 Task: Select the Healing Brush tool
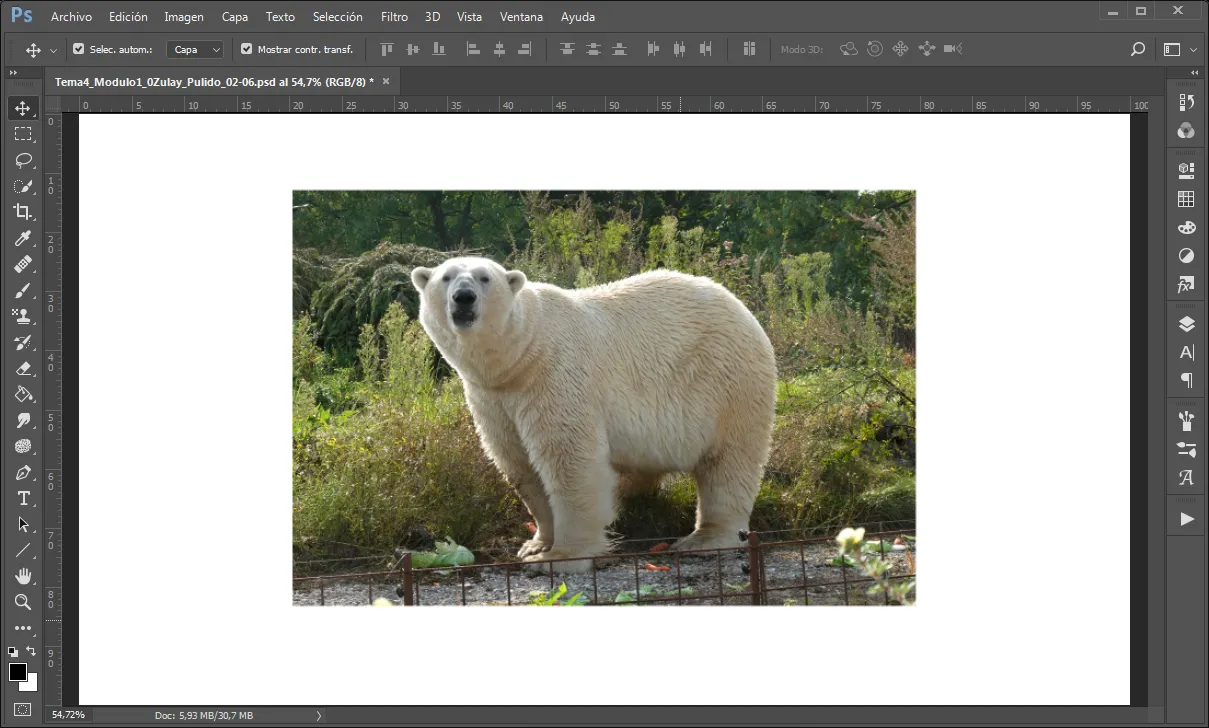[23, 264]
